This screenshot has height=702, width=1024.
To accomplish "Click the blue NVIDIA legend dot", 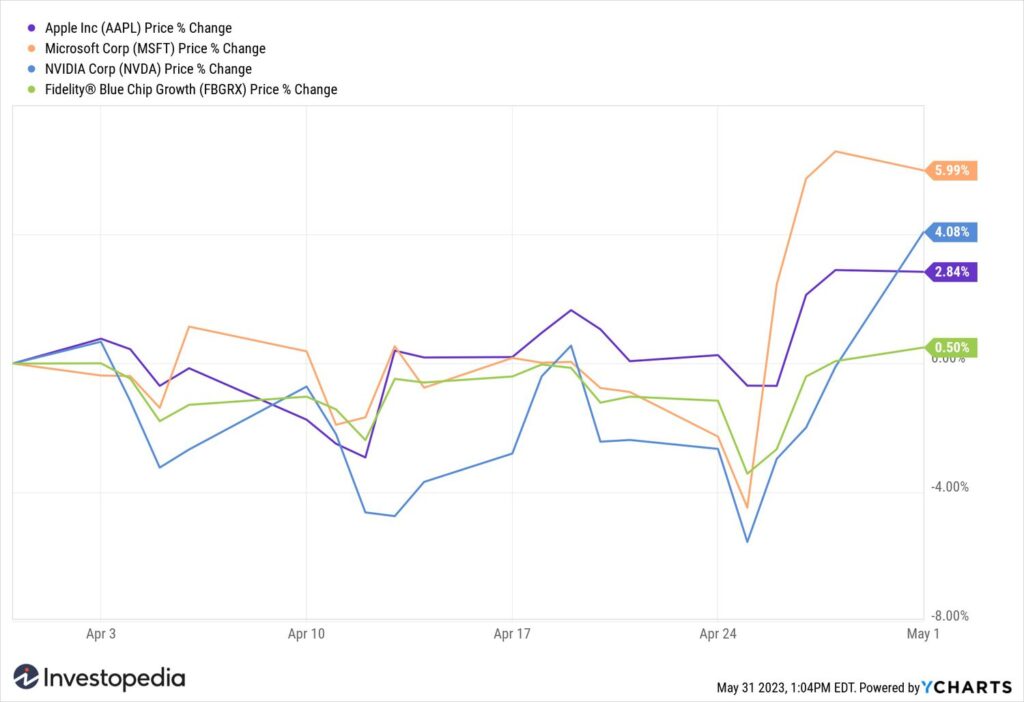I will 31,69.
